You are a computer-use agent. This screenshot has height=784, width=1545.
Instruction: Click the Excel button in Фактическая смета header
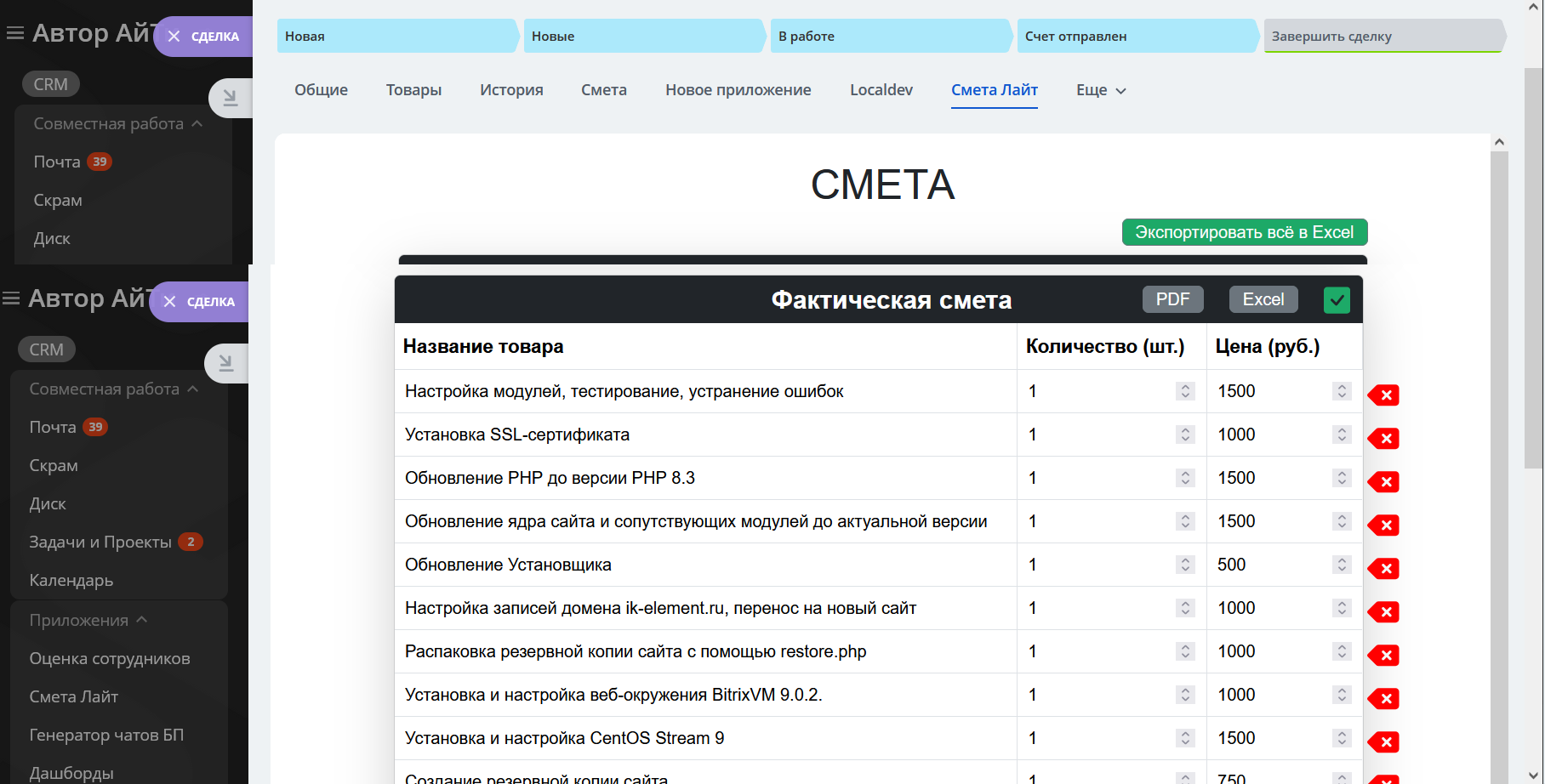pyautogui.click(x=1263, y=299)
